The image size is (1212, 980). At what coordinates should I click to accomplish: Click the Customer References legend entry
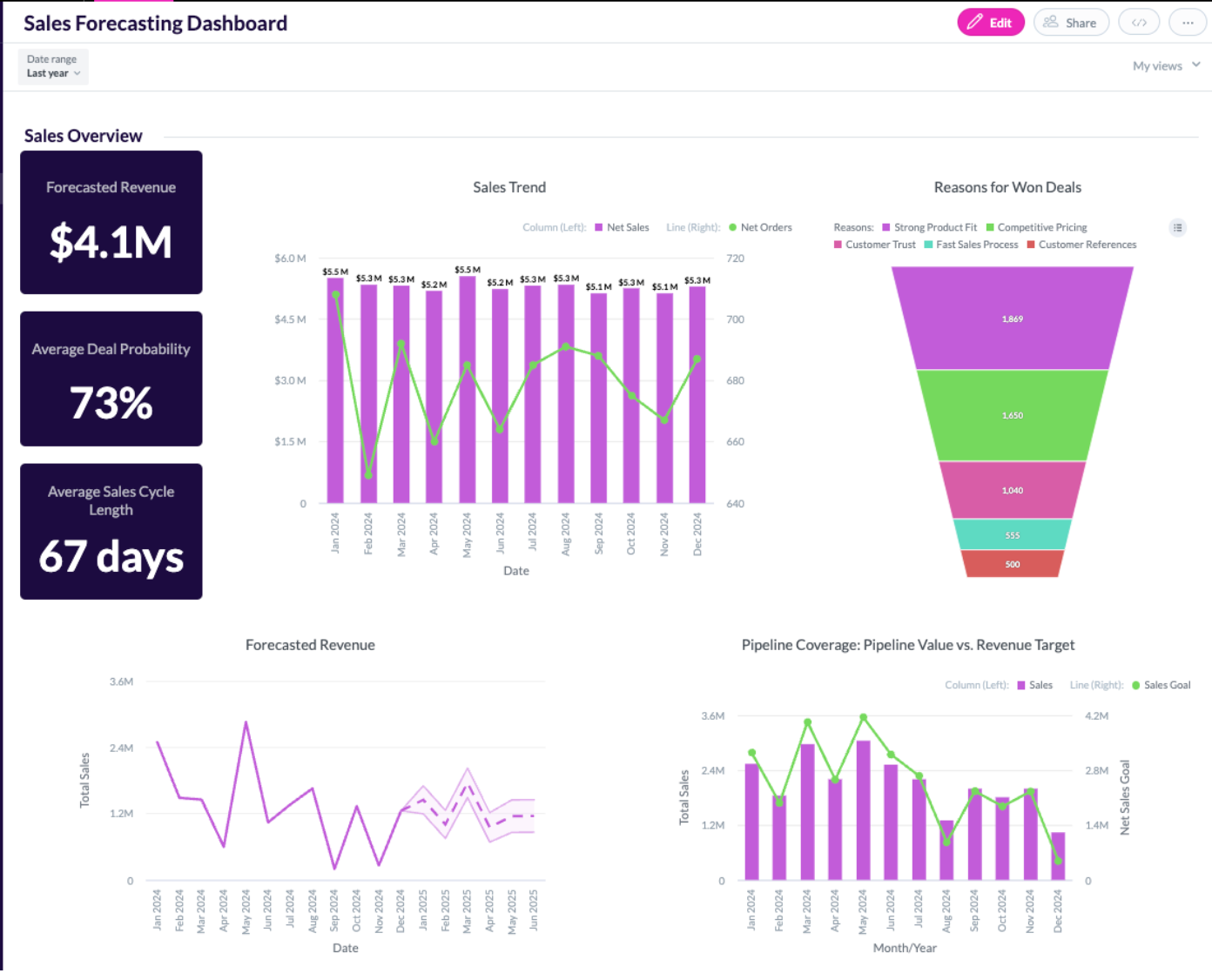(x=1087, y=245)
